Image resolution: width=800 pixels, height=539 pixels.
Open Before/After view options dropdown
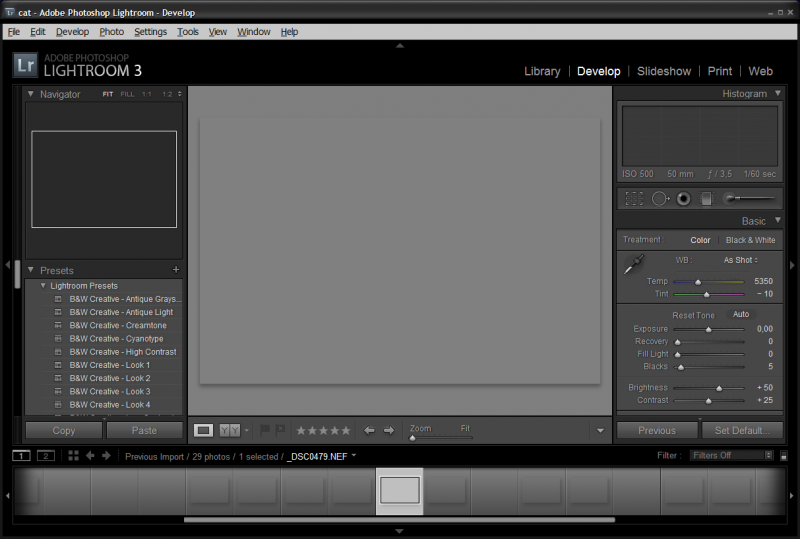(x=247, y=430)
